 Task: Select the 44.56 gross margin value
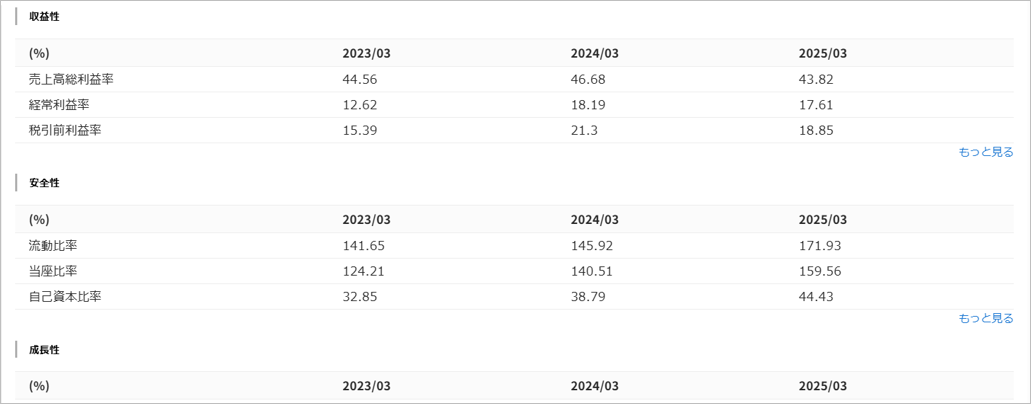360,80
